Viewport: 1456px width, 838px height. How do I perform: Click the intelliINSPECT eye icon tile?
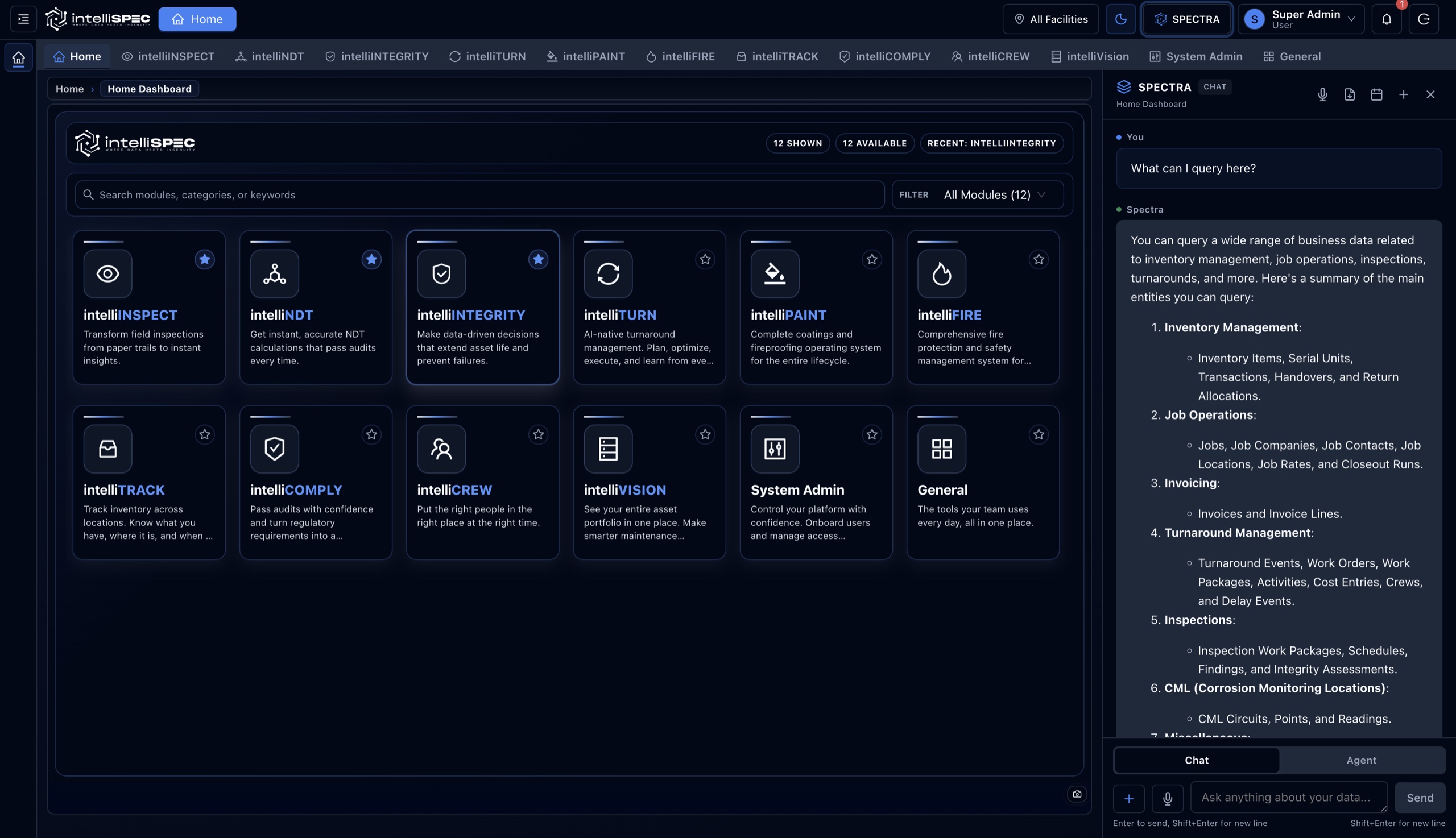(x=107, y=274)
